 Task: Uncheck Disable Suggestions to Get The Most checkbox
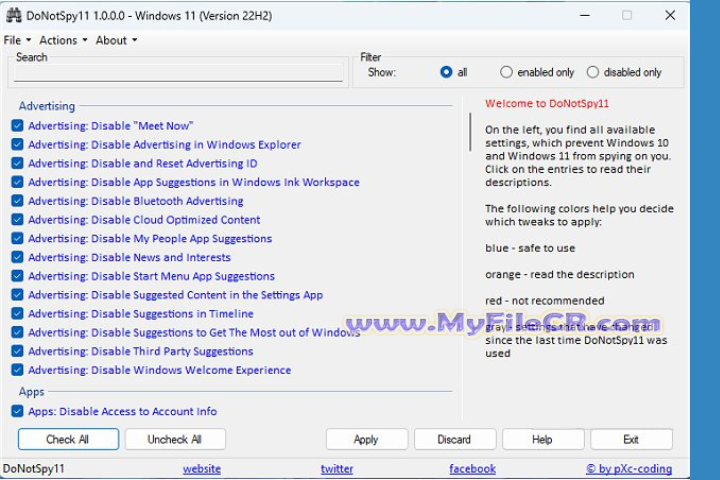(x=17, y=332)
